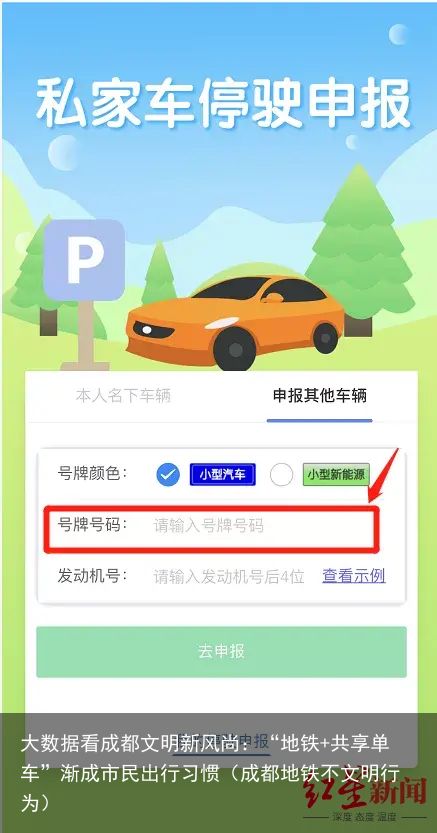Click the 发动机号 label
Image resolution: width=437 pixels, height=833 pixels.
(x=92, y=576)
